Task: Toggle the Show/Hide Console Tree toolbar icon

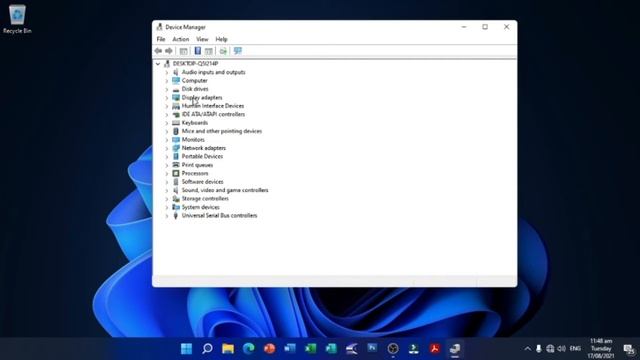Action: (x=183, y=51)
